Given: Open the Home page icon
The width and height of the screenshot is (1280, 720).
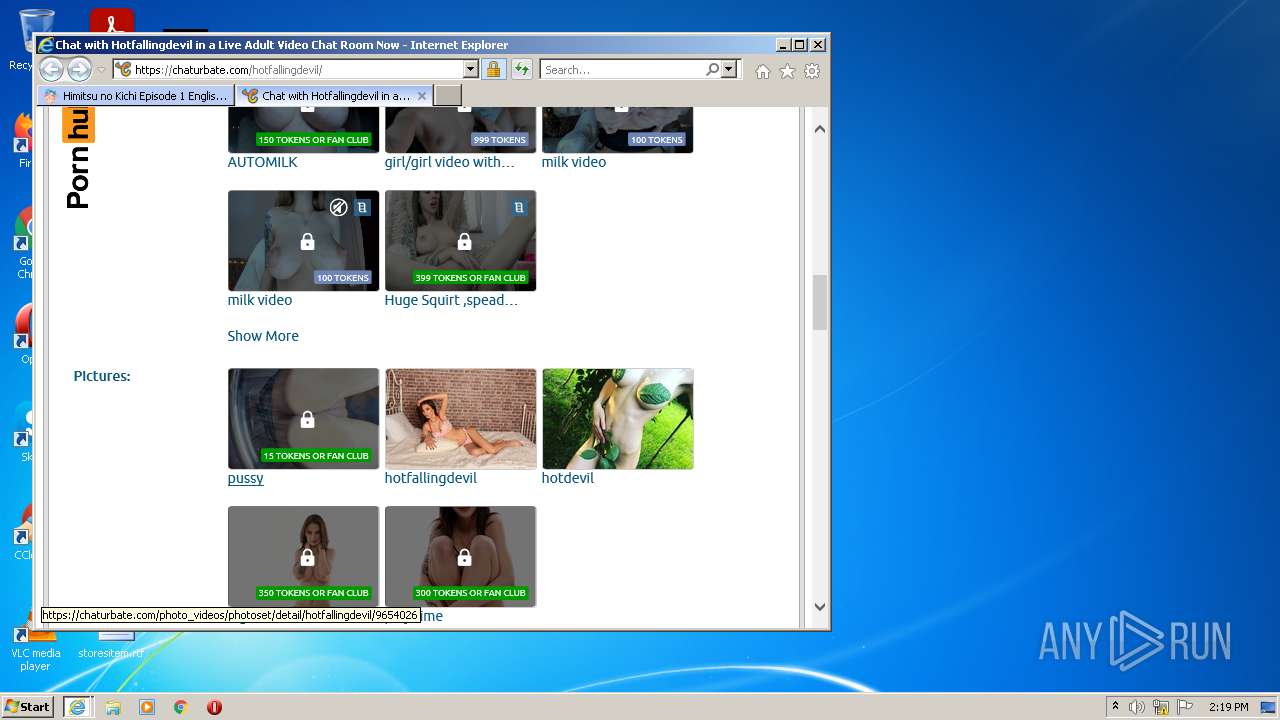Looking at the screenshot, I should [x=763, y=71].
